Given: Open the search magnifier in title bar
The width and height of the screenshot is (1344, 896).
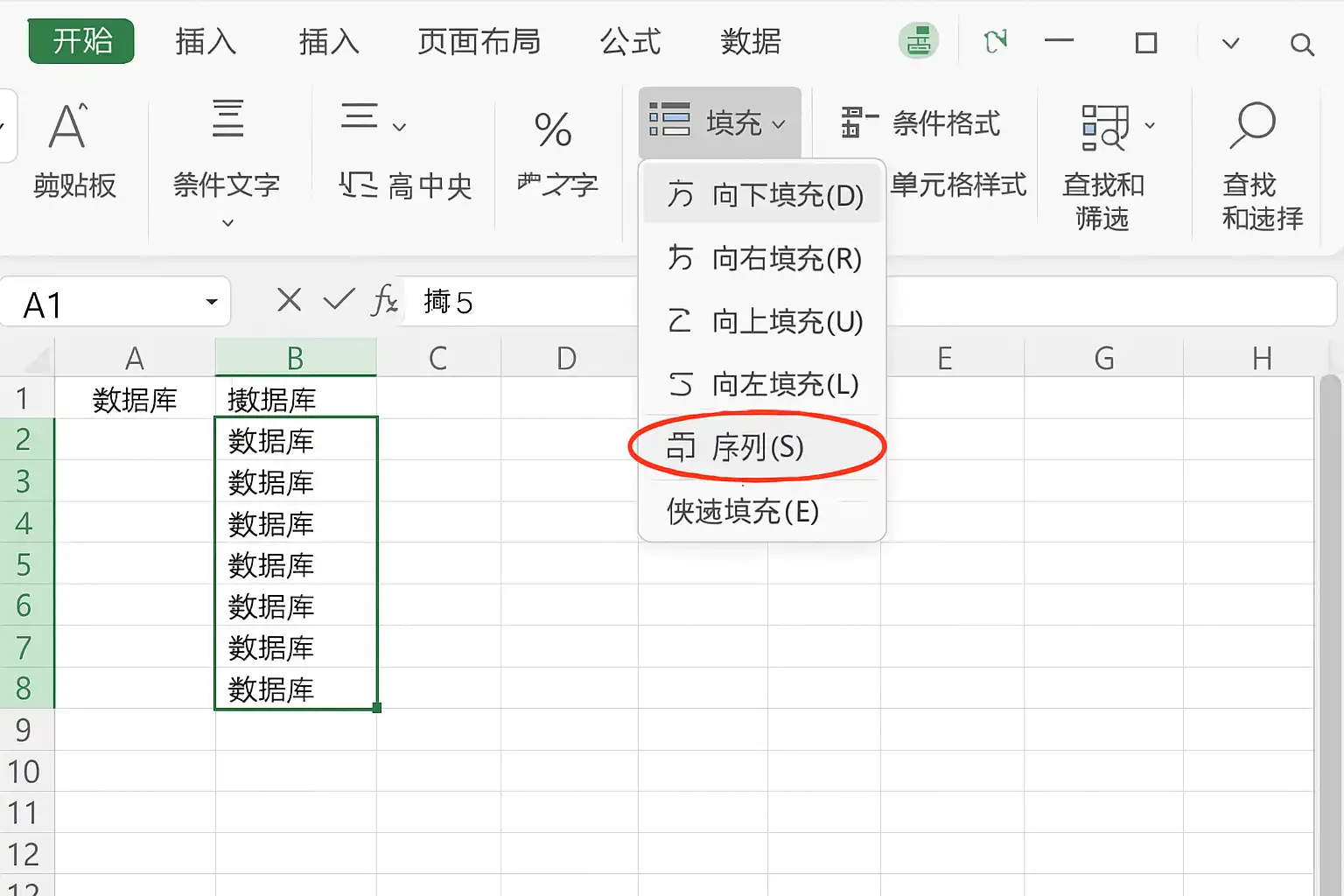Looking at the screenshot, I should (1302, 44).
